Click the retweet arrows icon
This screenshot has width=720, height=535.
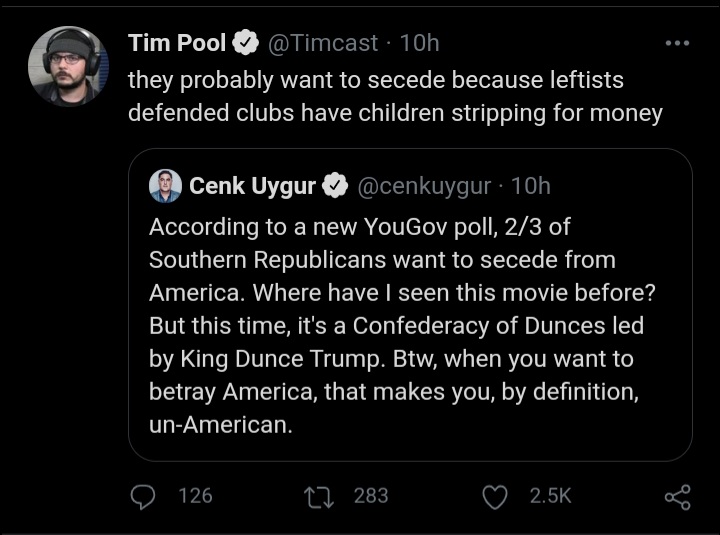click(x=319, y=498)
